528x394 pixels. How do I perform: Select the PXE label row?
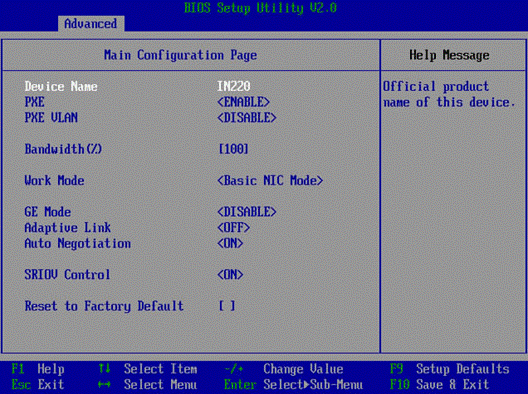[35, 102]
